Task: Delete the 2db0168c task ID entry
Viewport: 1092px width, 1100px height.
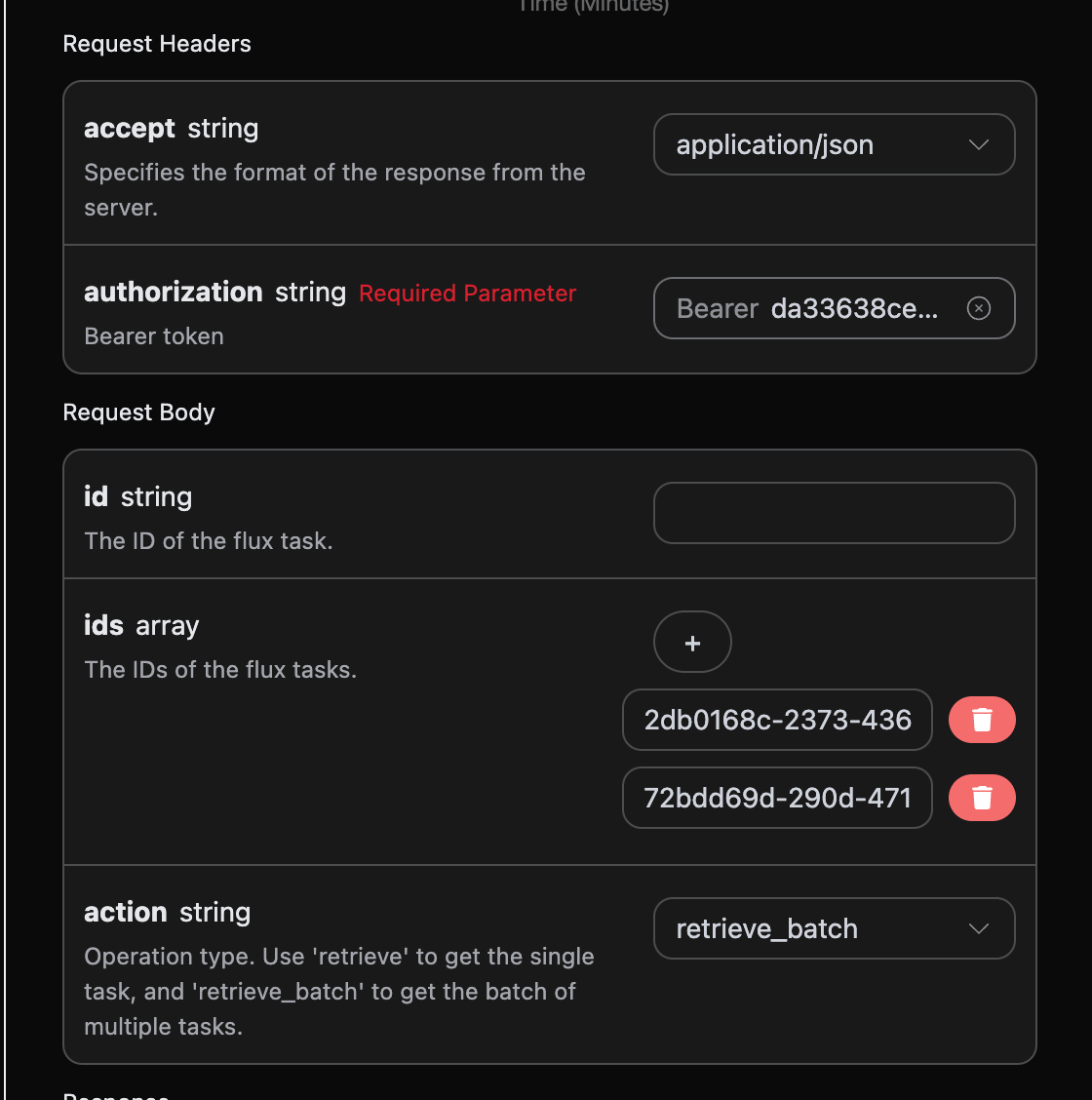Action: tap(982, 721)
